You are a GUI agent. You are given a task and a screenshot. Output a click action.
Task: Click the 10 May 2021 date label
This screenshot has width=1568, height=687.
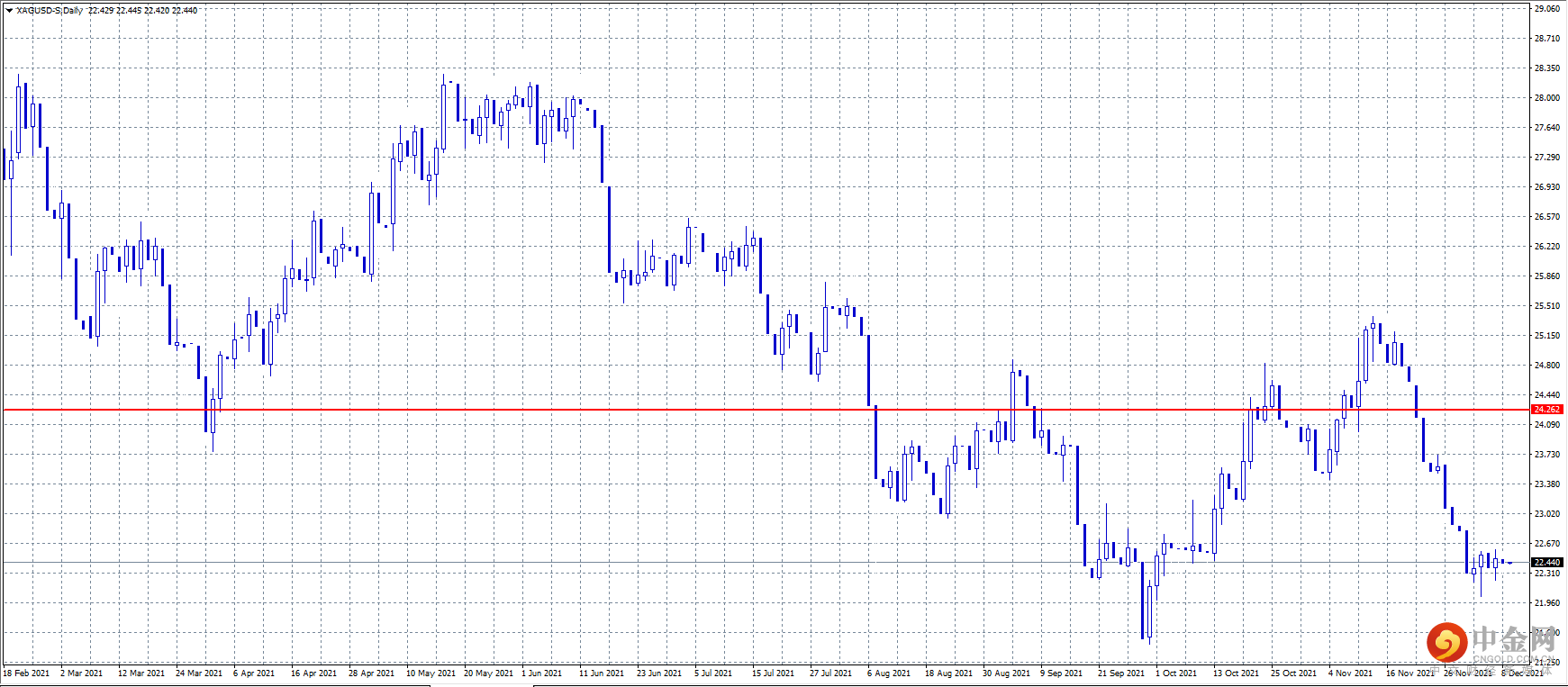pos(431,673)
